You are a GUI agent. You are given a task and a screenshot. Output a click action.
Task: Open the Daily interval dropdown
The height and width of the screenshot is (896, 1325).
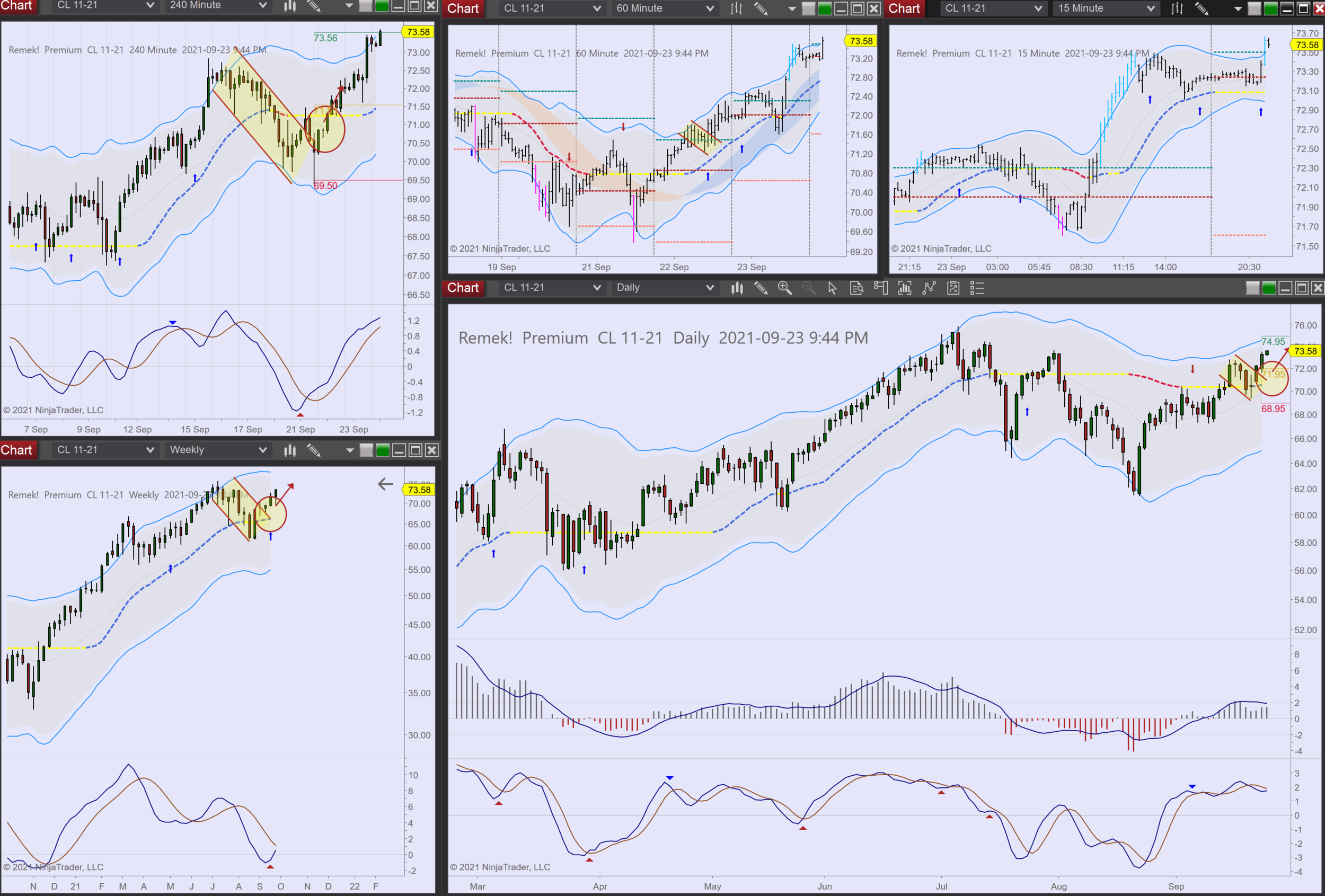[x=665, y=288]
